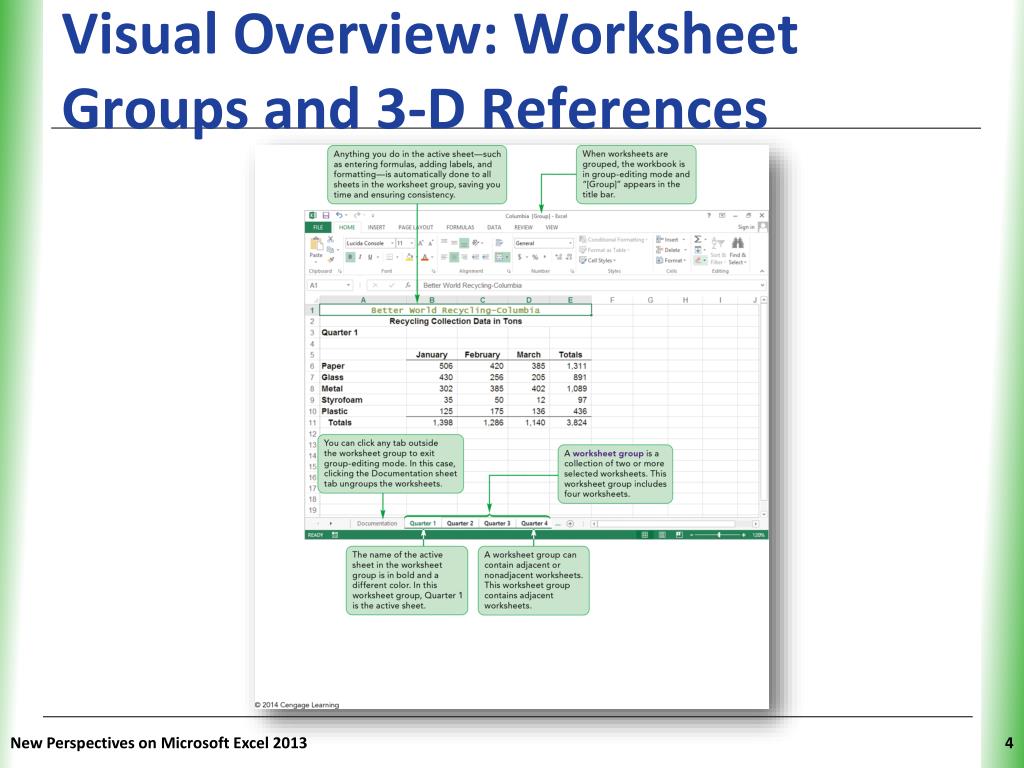Screen dimensions: 1024x768
Task: Expand the formula bar chevron
Action: (762, 285)
